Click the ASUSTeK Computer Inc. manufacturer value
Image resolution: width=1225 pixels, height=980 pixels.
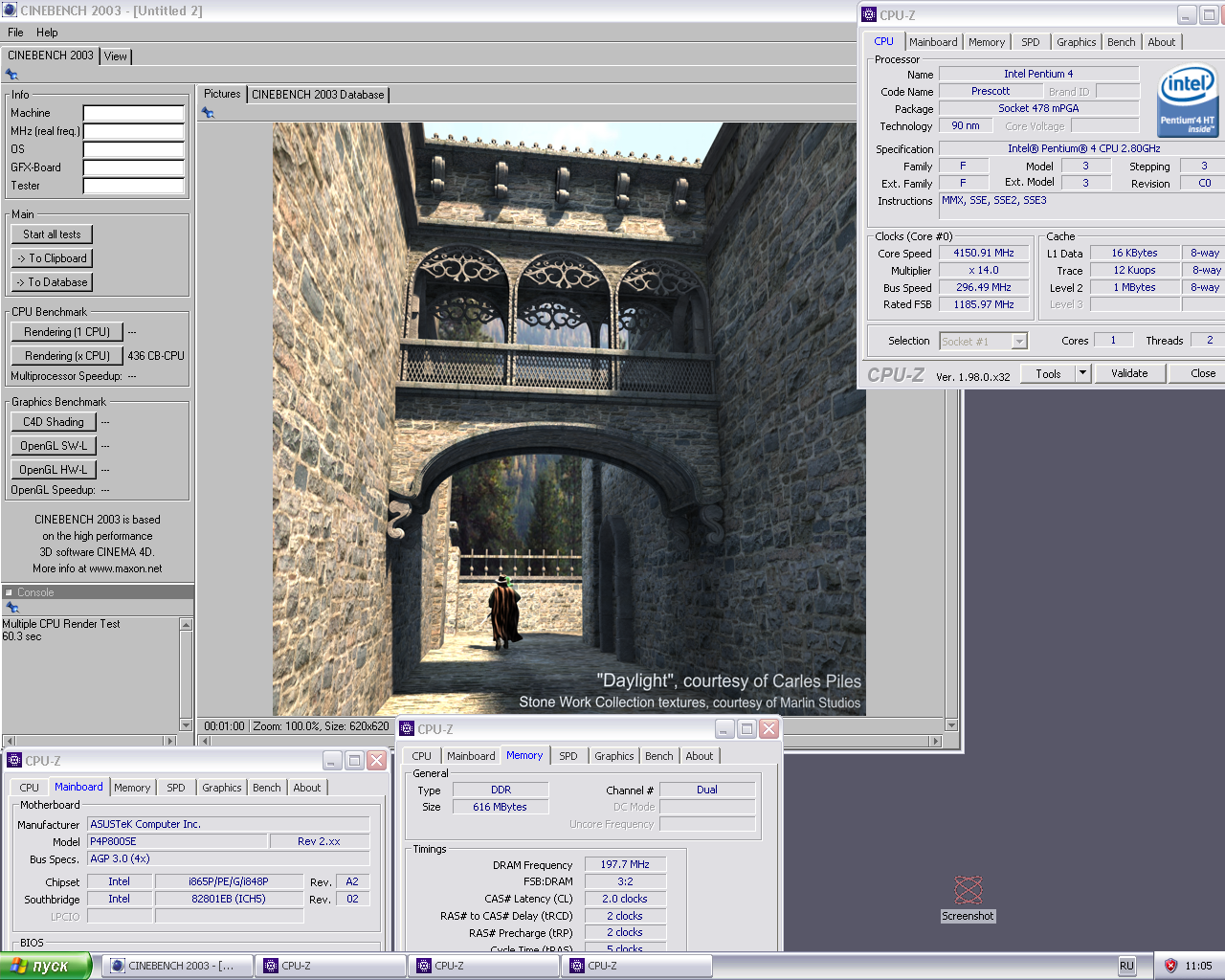click(x=229, y=824)
